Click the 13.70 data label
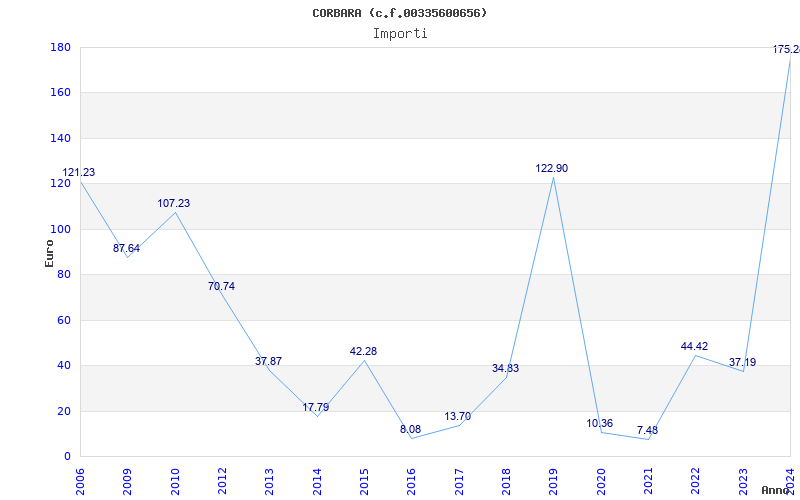The height and width of the screenshot is (500, 800). click(x=458, y=416)
